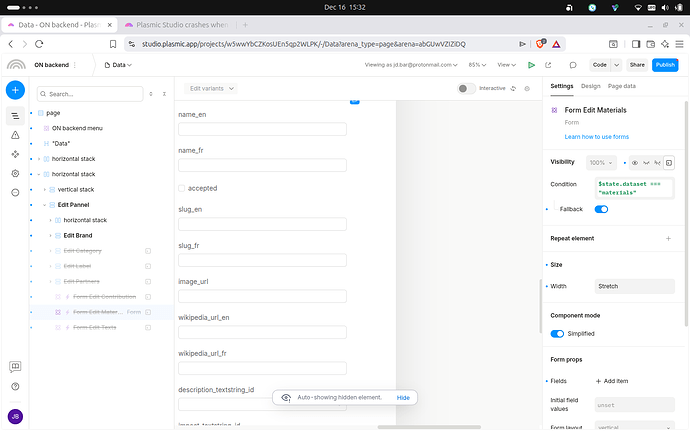Click the outline Search field

90,94
